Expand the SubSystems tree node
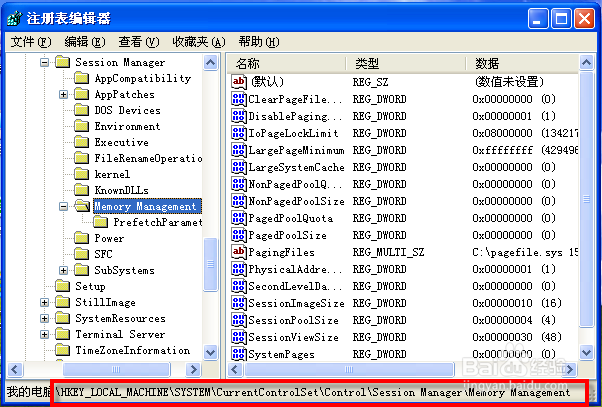The image size is (602, 407). pyautogui.click(x=64, y=270)
